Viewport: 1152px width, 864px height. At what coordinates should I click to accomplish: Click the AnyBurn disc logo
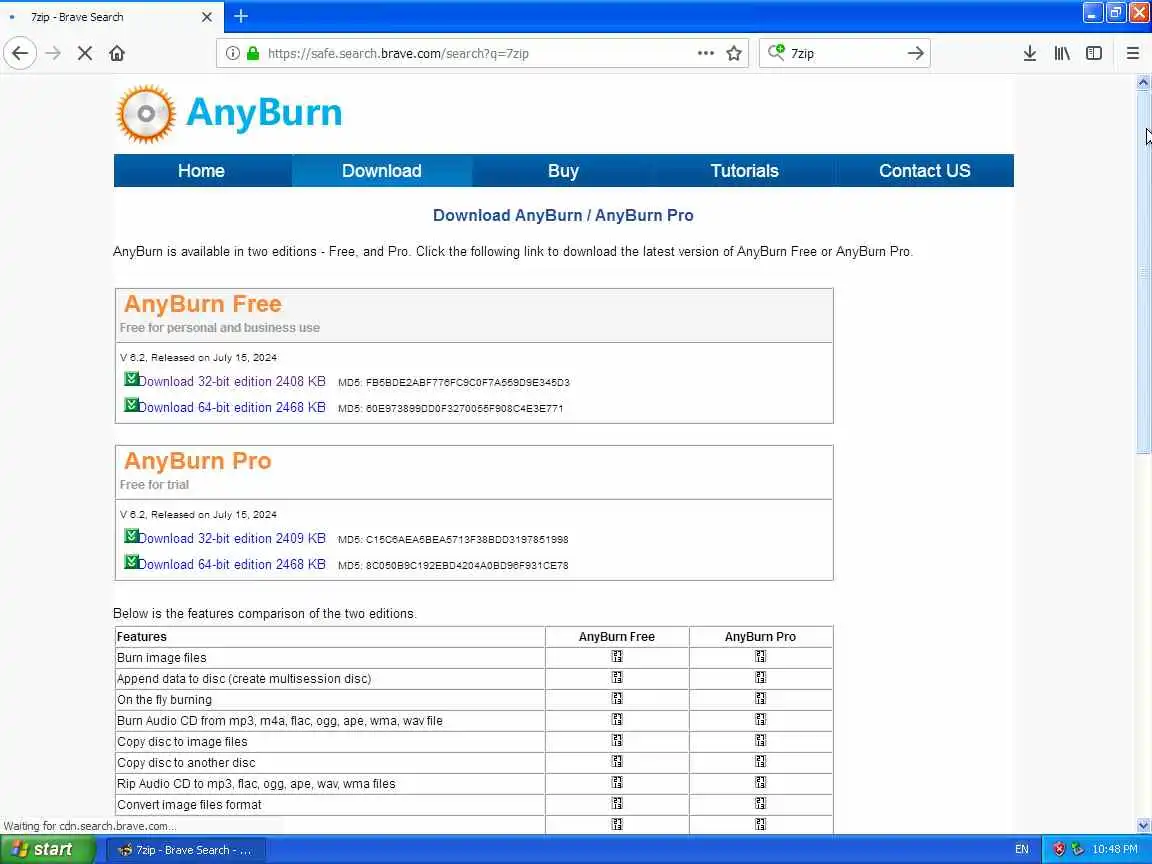[x=146, y=113]
